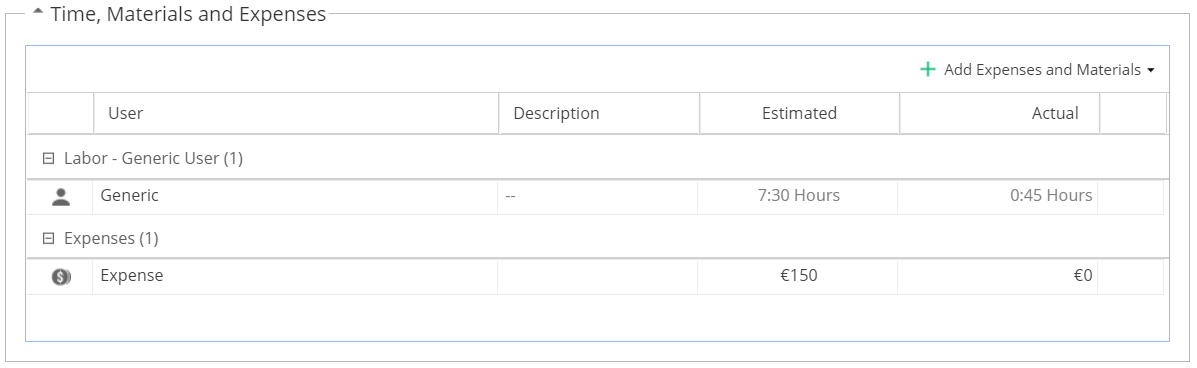The image size is (1197, 368).
Task: Click the green plus icon
Action: [x=928, y=69]
